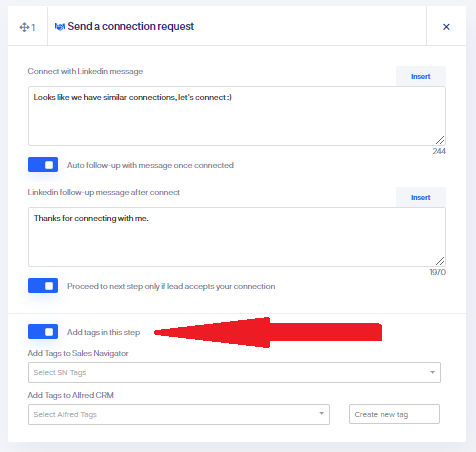Expand the Select Alfred Tags dropdown

[x=179, y=414]
